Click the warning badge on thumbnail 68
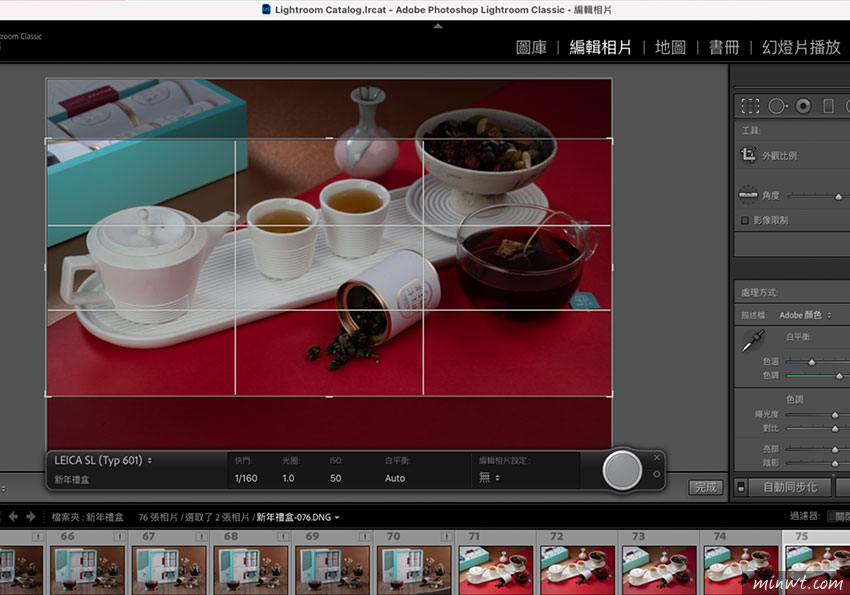Image resolution: width=850 pixels, height=595 pixels. 283,536
